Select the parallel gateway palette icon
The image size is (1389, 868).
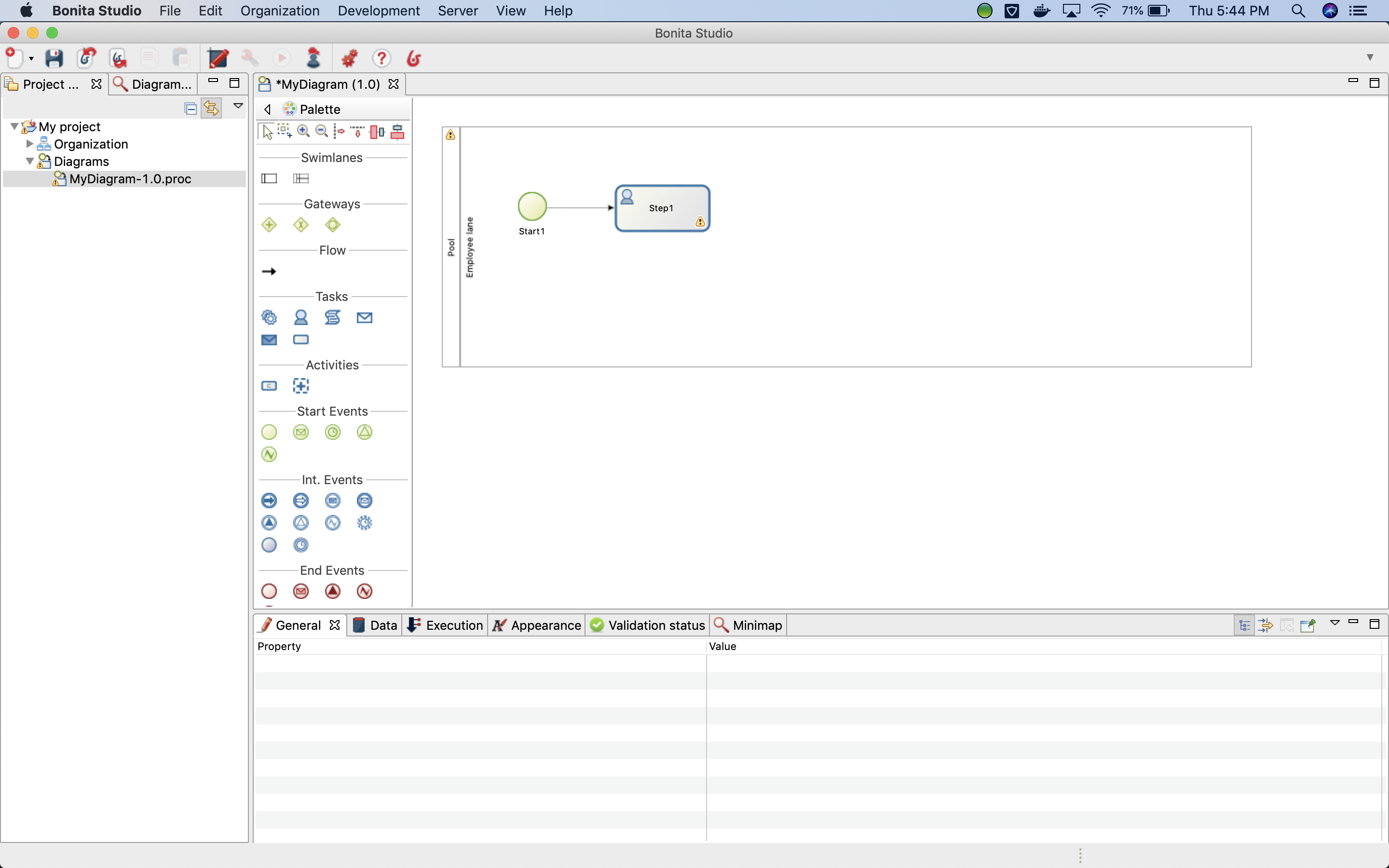tap(269, 225)
